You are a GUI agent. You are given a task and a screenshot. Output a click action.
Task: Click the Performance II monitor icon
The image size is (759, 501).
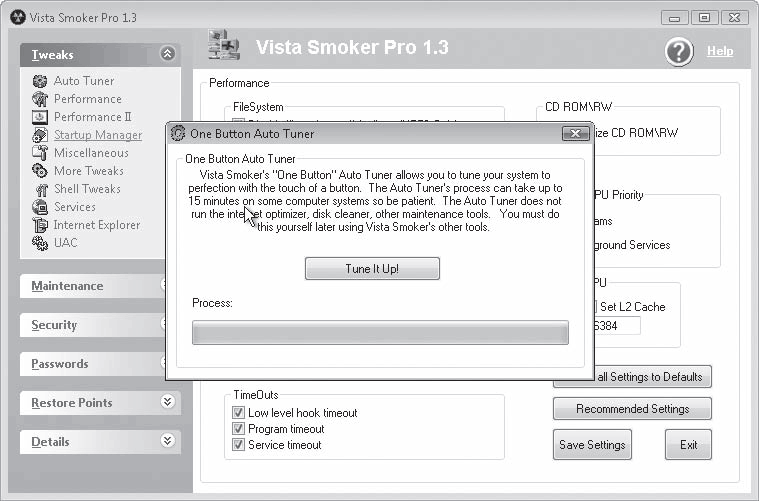tap(40, 117)
